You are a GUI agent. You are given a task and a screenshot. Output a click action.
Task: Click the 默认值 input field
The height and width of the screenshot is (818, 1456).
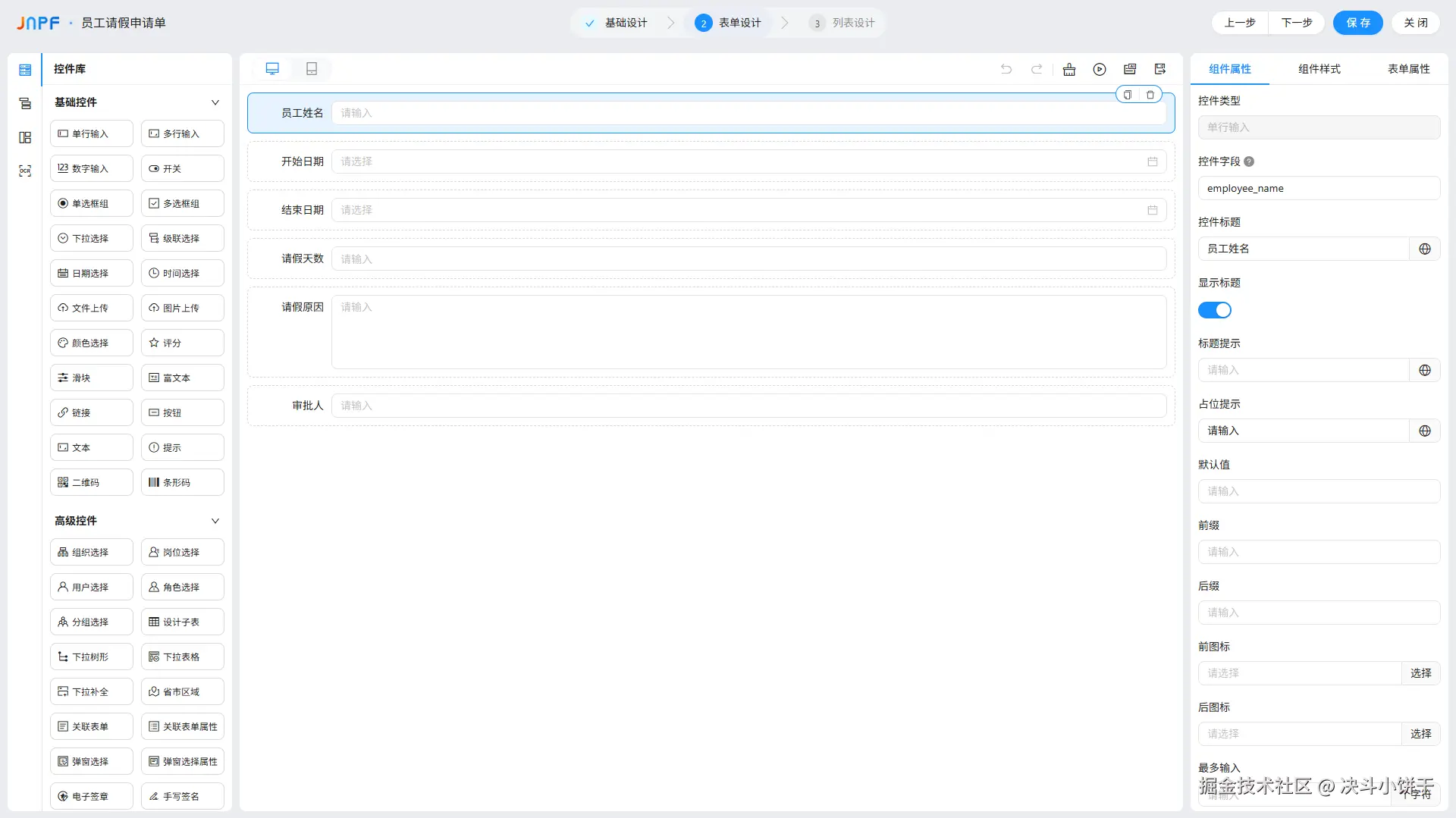tap(1319, 491)
